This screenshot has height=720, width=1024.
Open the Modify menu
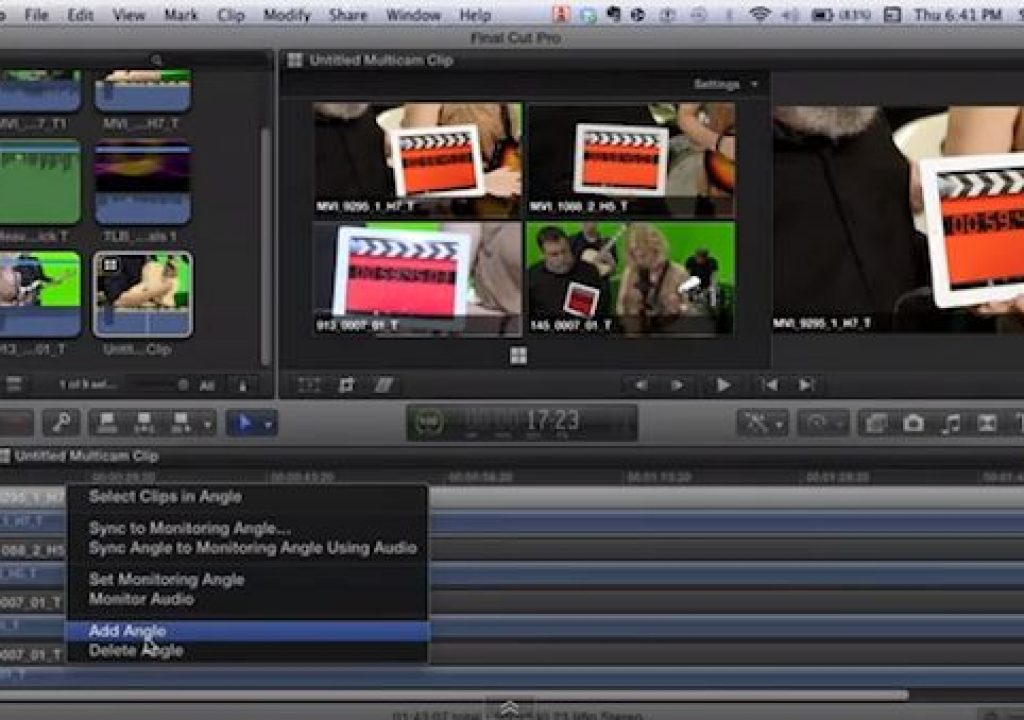coord(287,14)
